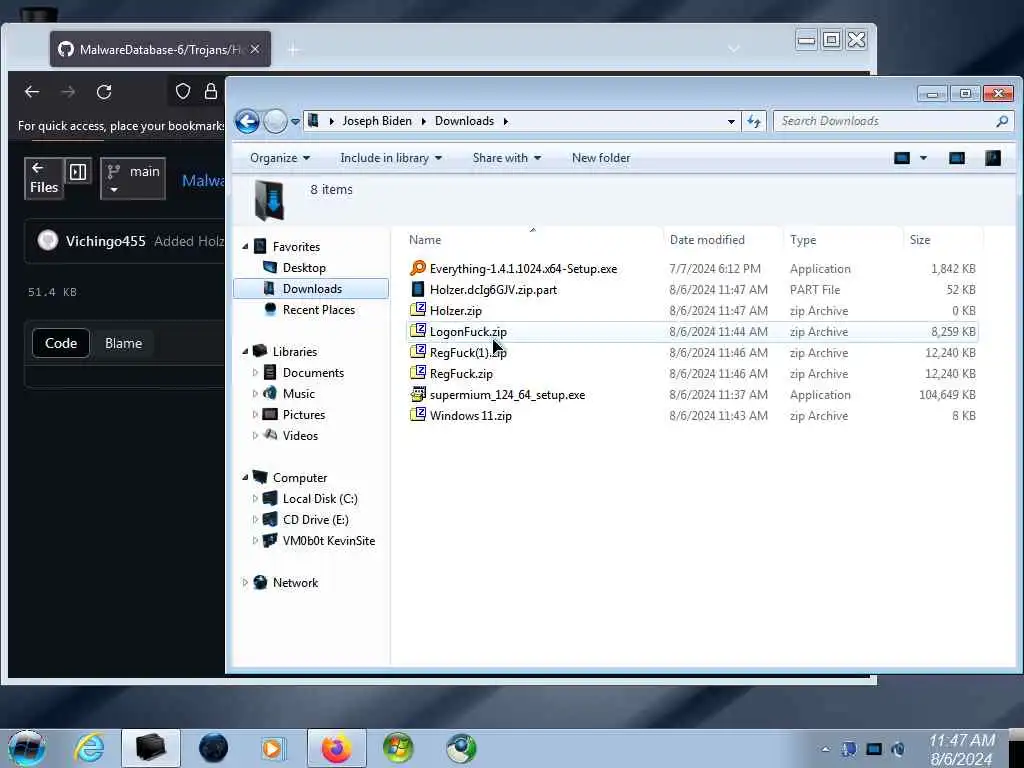
Task: Expand the arrow after Downloads in path
Action: click(505, 121)
